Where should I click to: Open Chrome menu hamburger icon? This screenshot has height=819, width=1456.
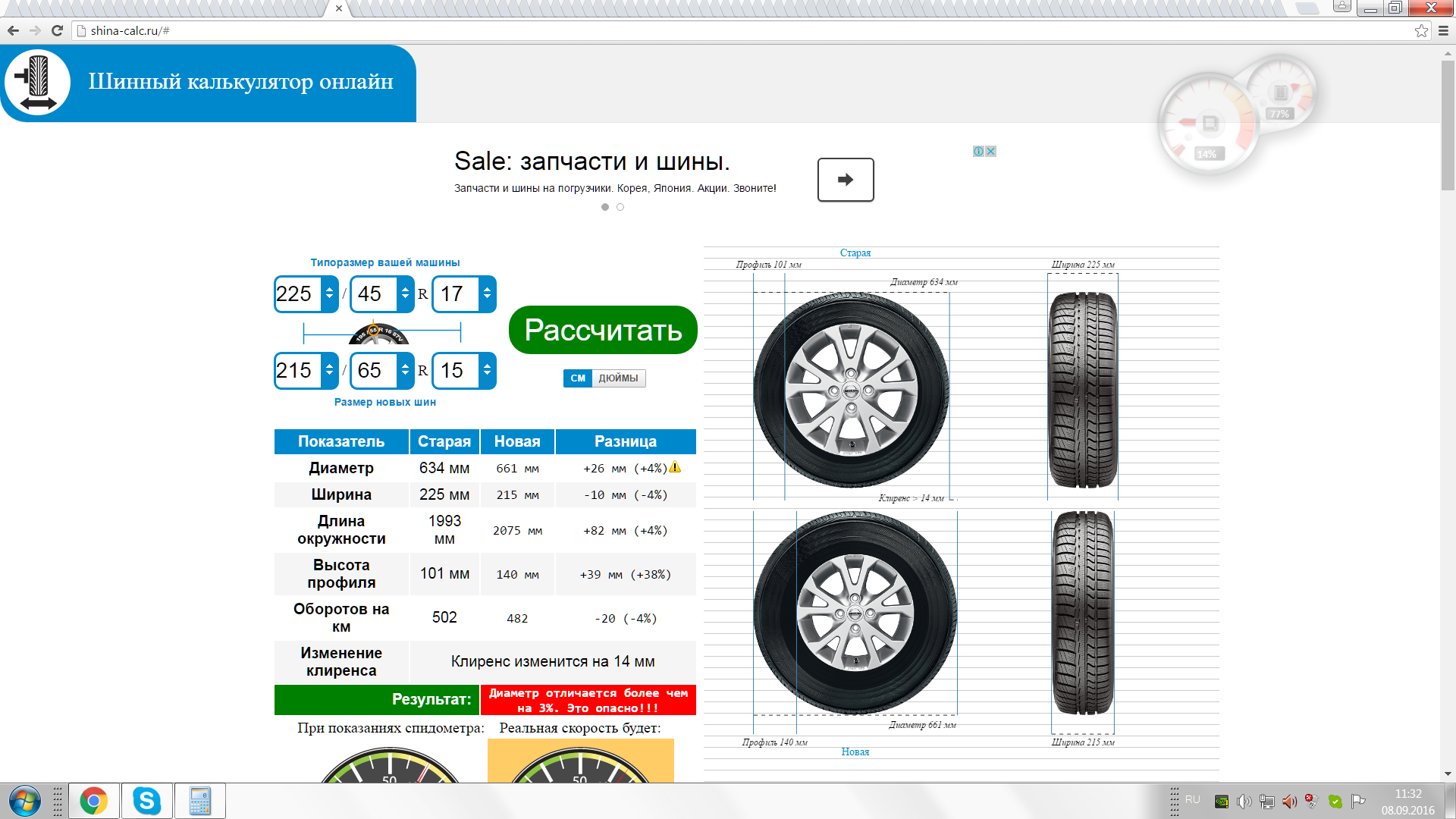click(x=1443, y=30)
